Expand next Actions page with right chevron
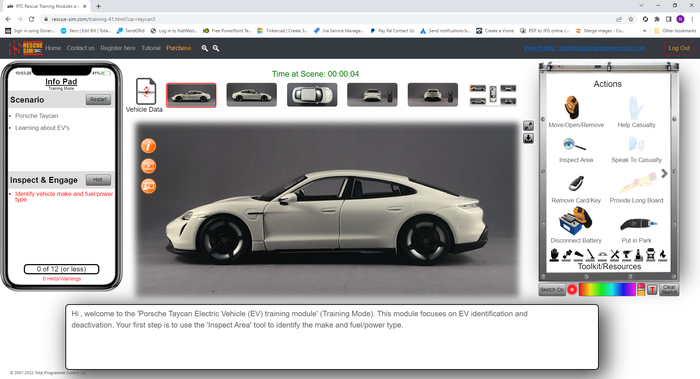The width and height of the screenshot is (700, 379). click(x=664, y=173)
